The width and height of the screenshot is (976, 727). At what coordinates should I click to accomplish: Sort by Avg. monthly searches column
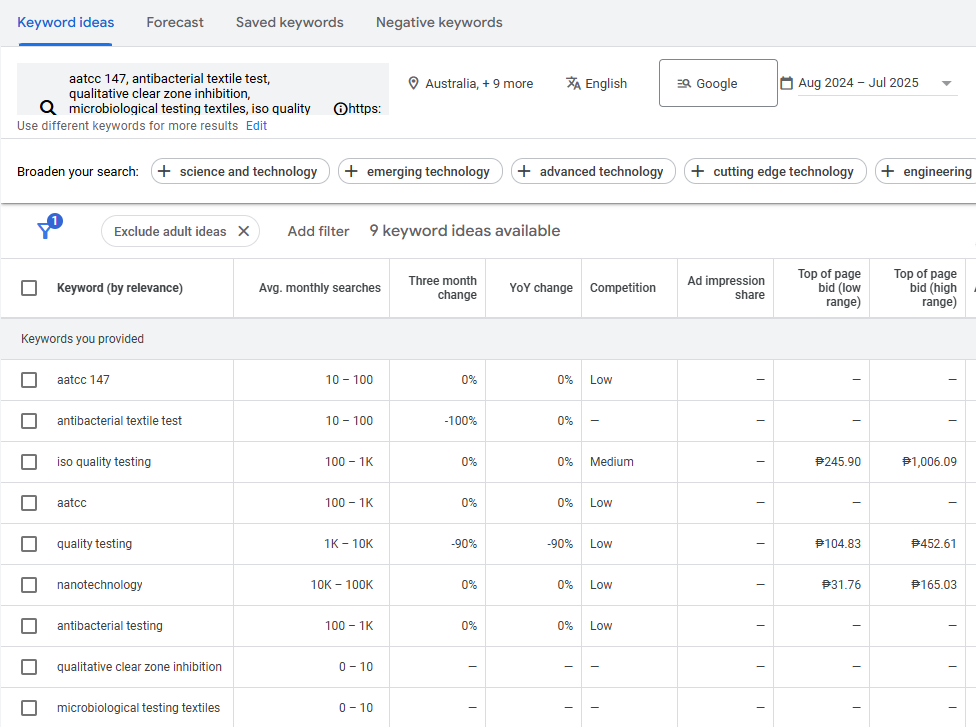(x=319, y=288)
